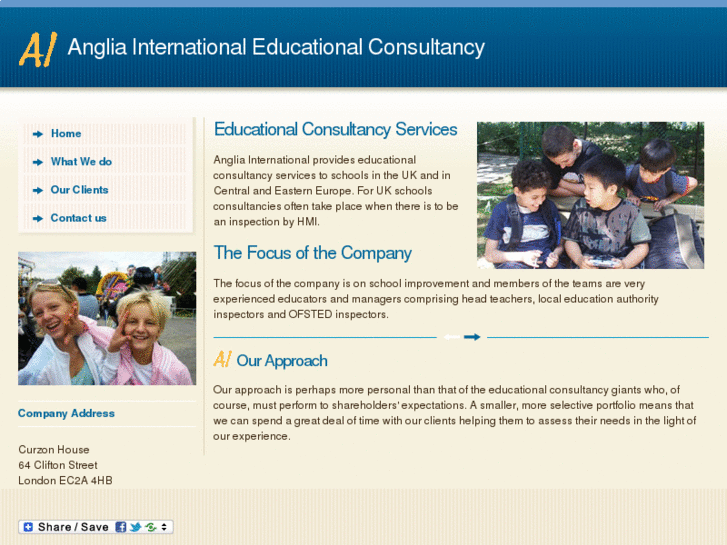
Task: Click the Educational Consultancy Services heading
Action: pyautogui.click(x=336, y=129)
